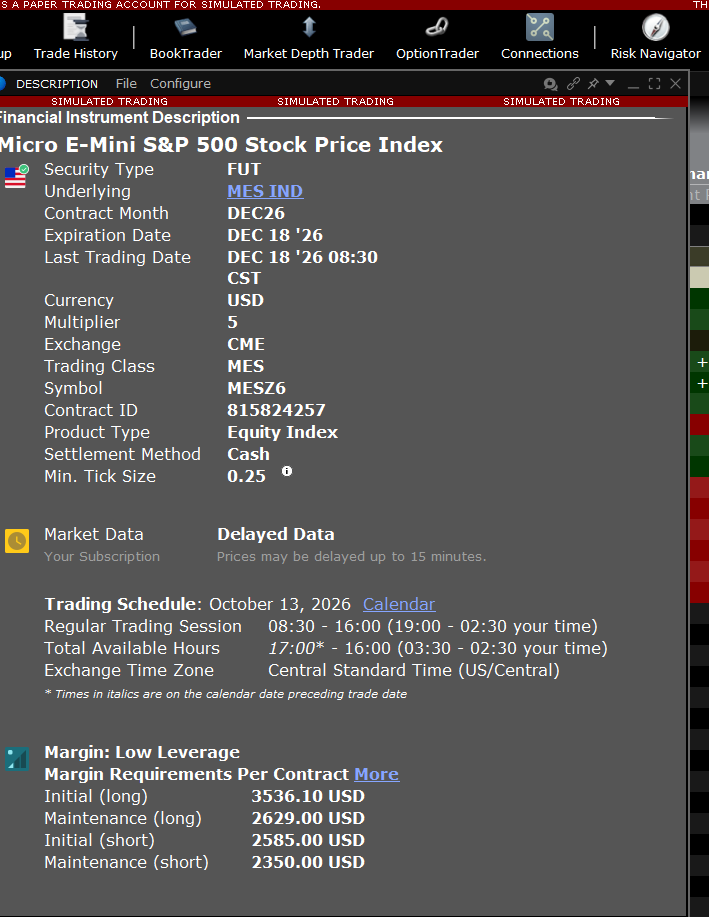
Task: Open Trade History tool
Action: [75, 38]
